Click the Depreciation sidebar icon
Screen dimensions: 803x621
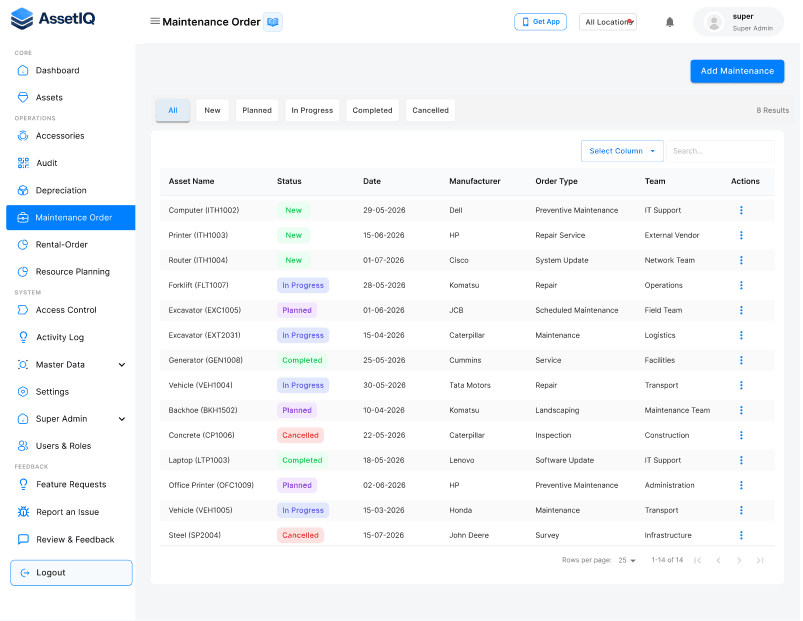click(23, 190)
